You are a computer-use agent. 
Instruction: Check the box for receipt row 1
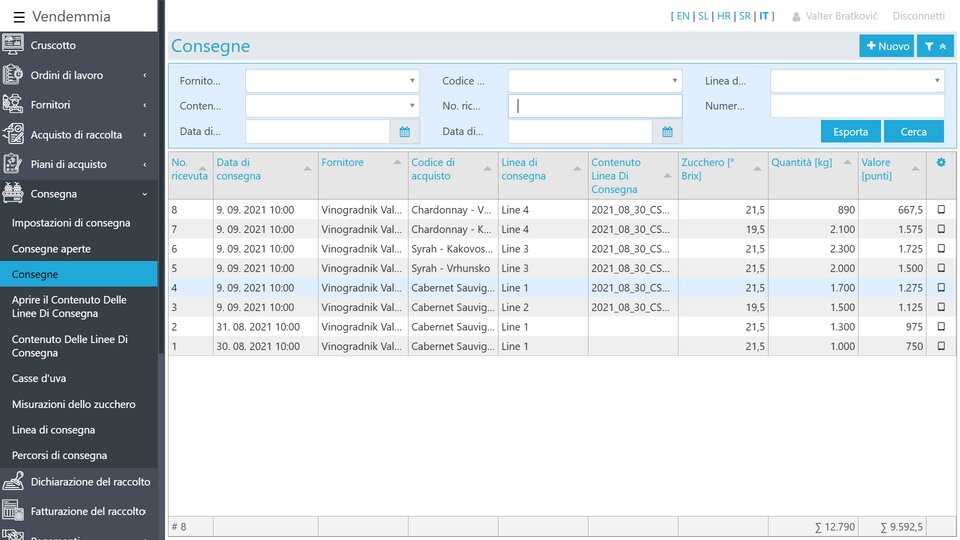click(940, 346)
